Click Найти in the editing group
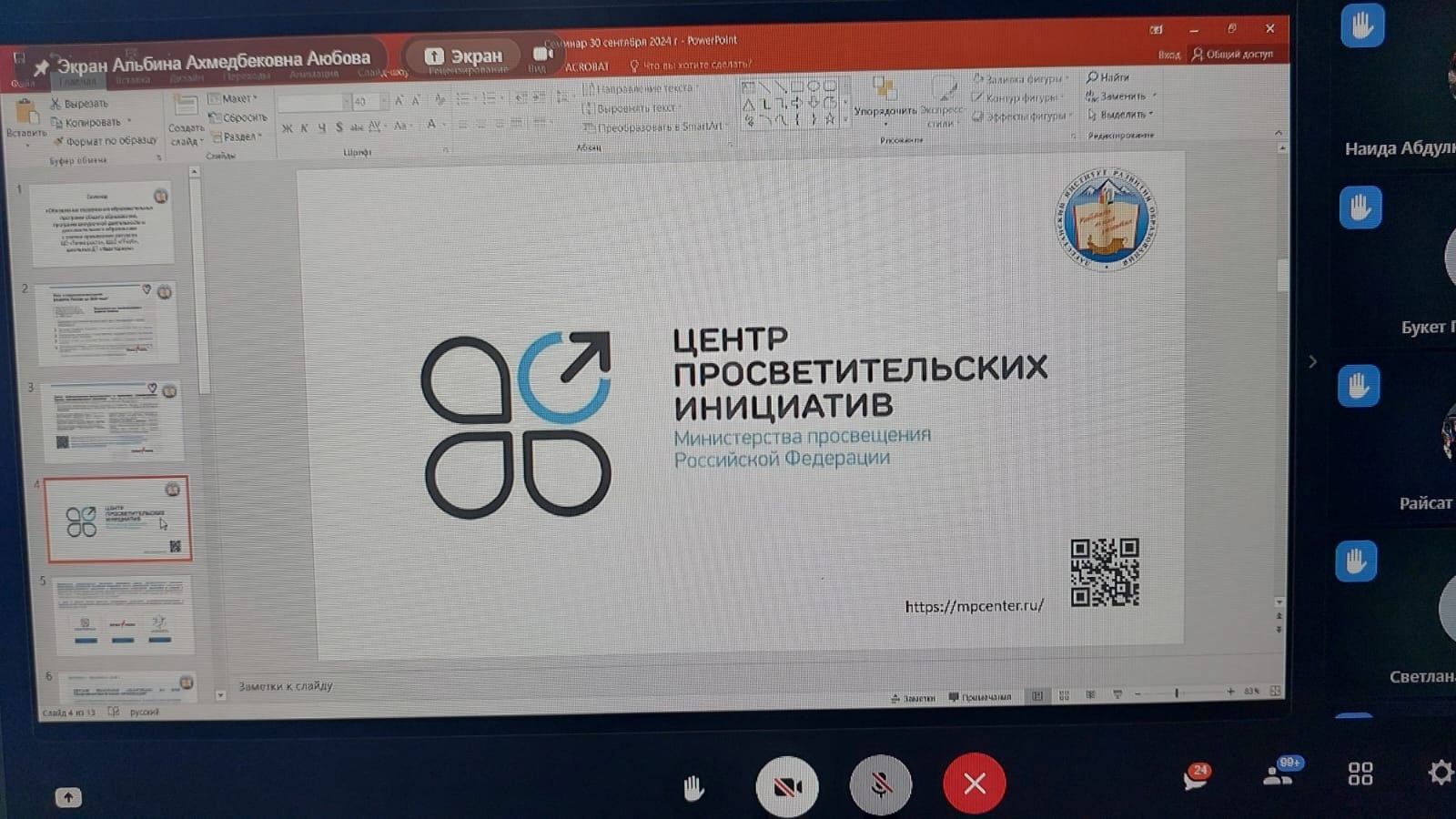The image size is (1456, 819). pos(1107,77)
